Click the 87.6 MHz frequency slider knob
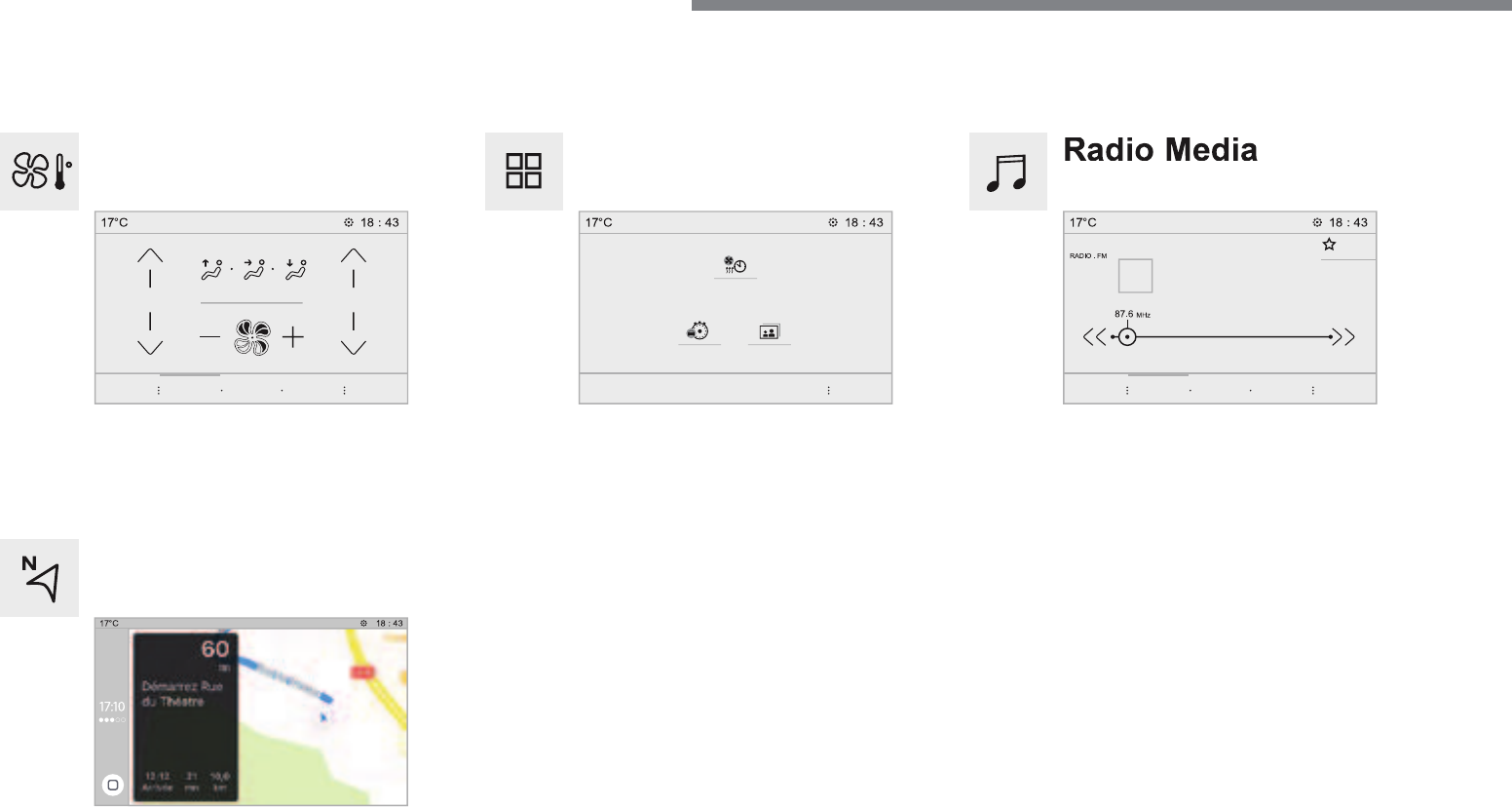 (x=1127, y=337)
